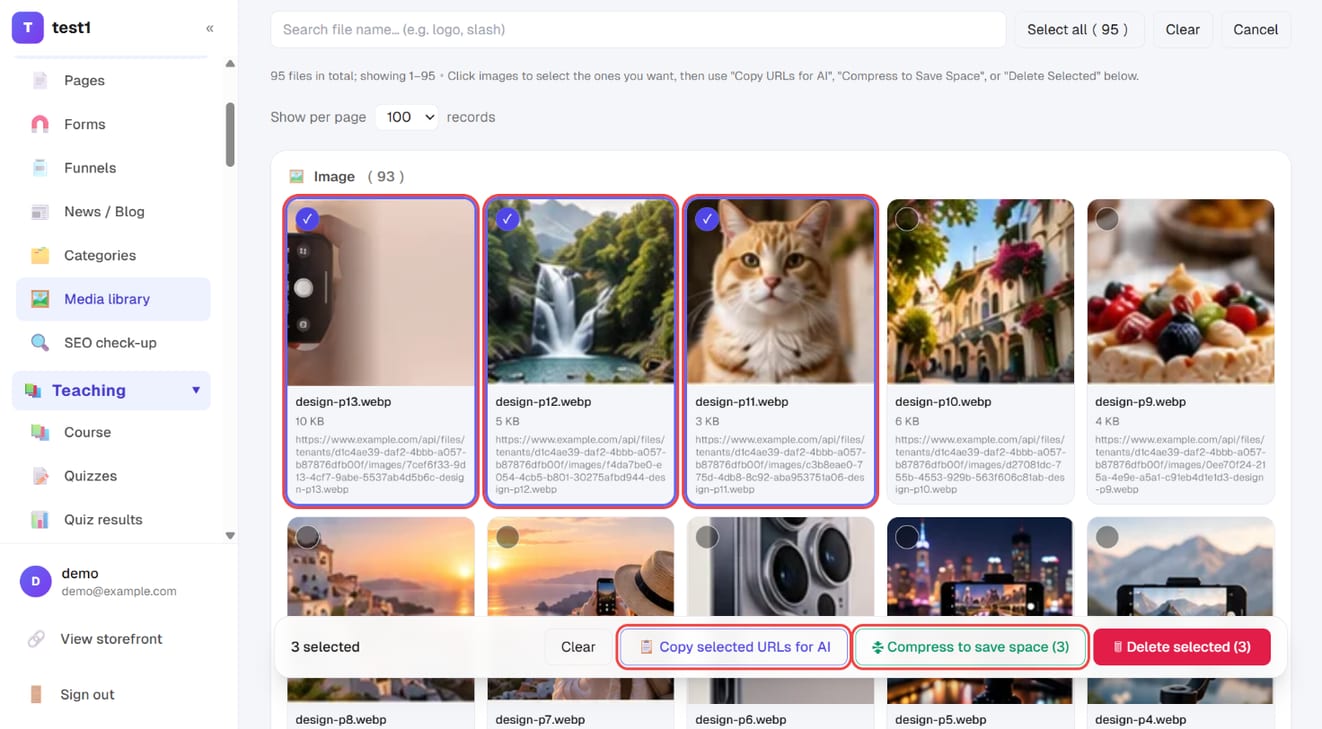Collapse the sidebar with the double chevron
This screenshot has width=1322, height=729.
tap(210, 28)
